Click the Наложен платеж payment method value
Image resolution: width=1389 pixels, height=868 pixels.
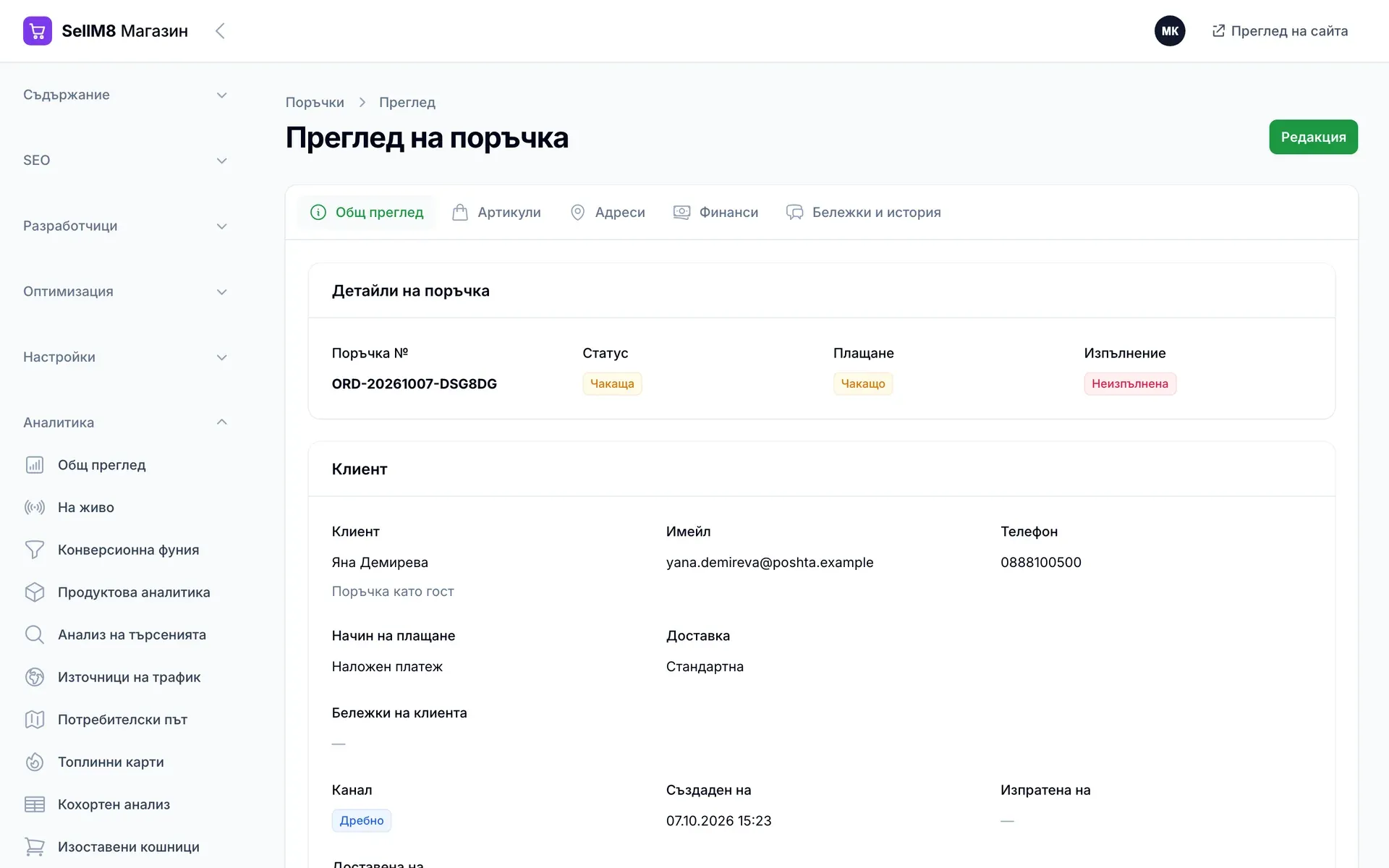[387, 666]
